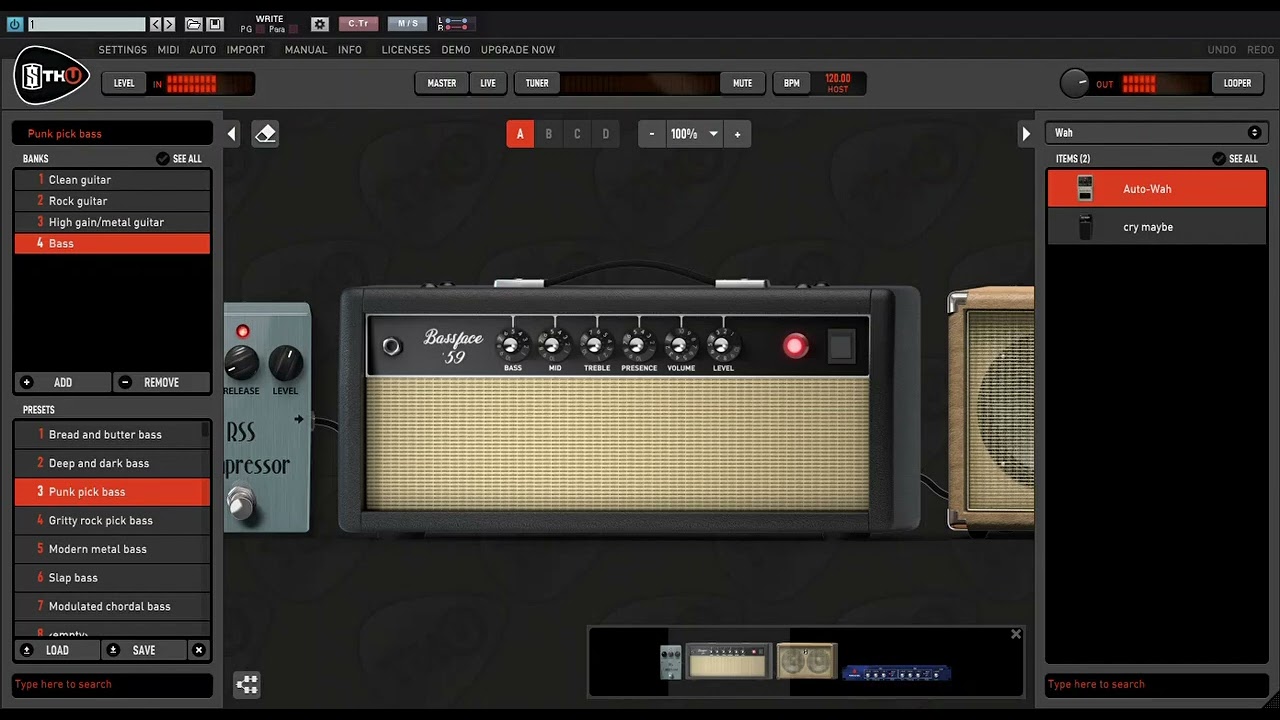Open the TUNER

[537, 84]
